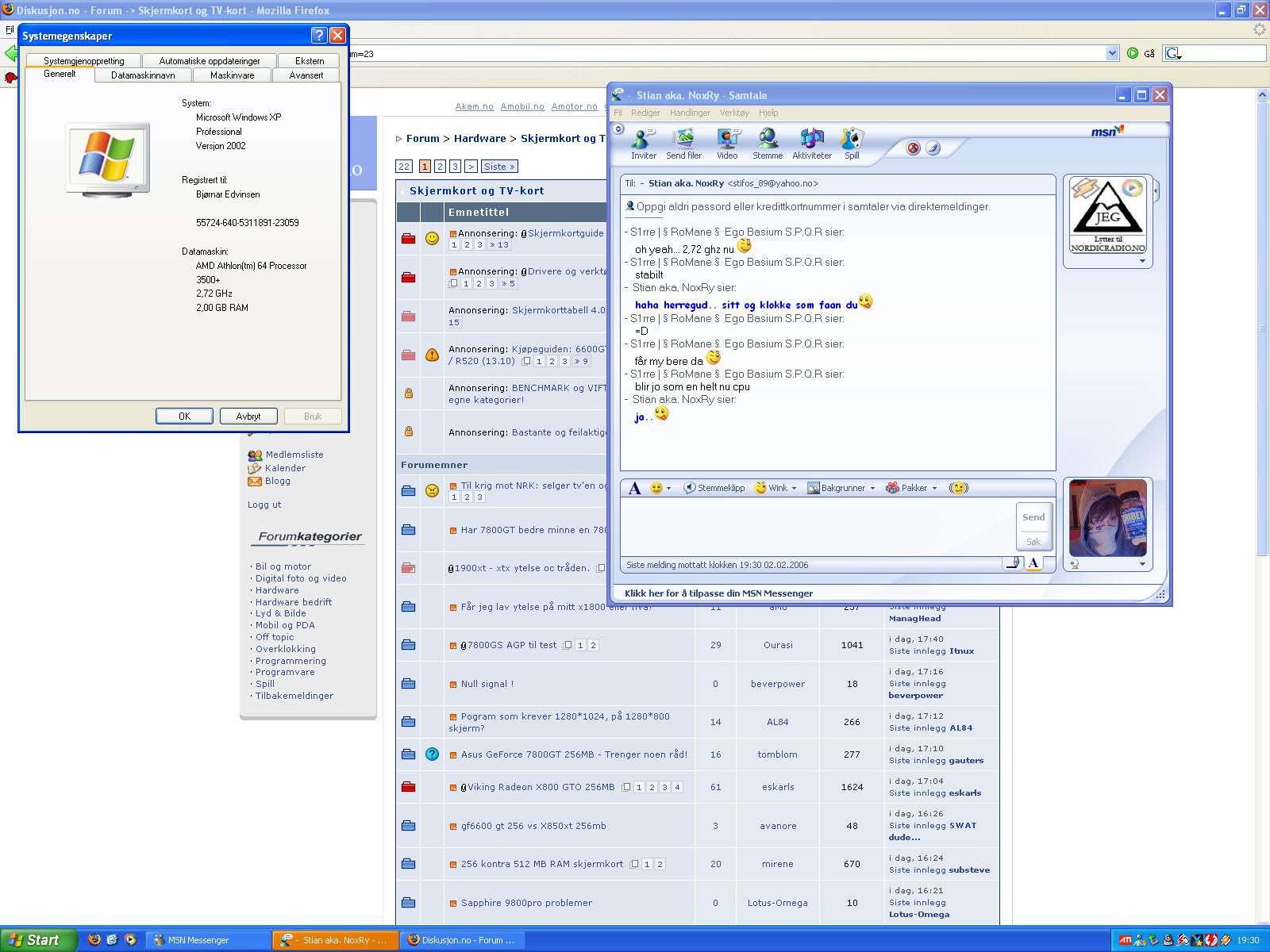Viewport: 1270px width, 952px height.
Task: Switch to the Avansert tab
Action: [306, 75]
